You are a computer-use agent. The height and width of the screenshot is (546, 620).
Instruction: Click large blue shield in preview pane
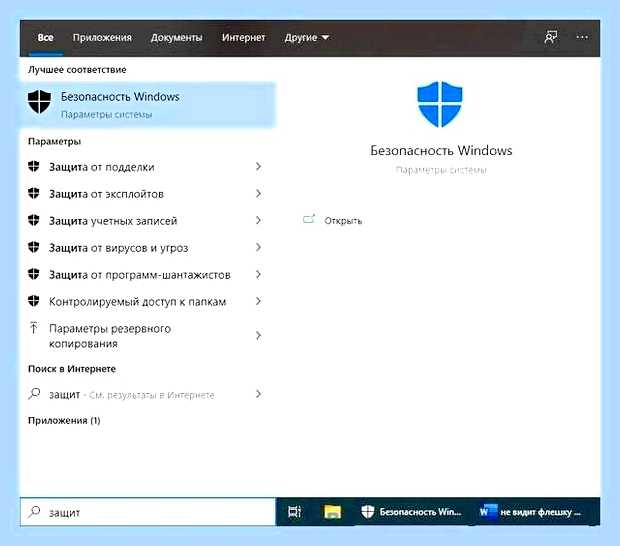[x=440, y=104]
